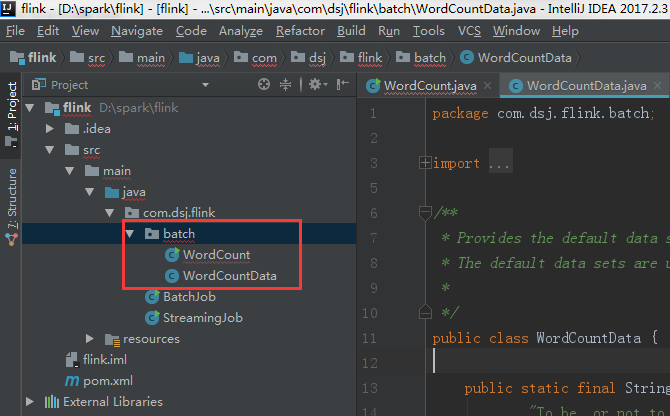The width and height of the screenshot is (670, 416).
Task: Click the External Libraries bars icon
Action: 52,401
